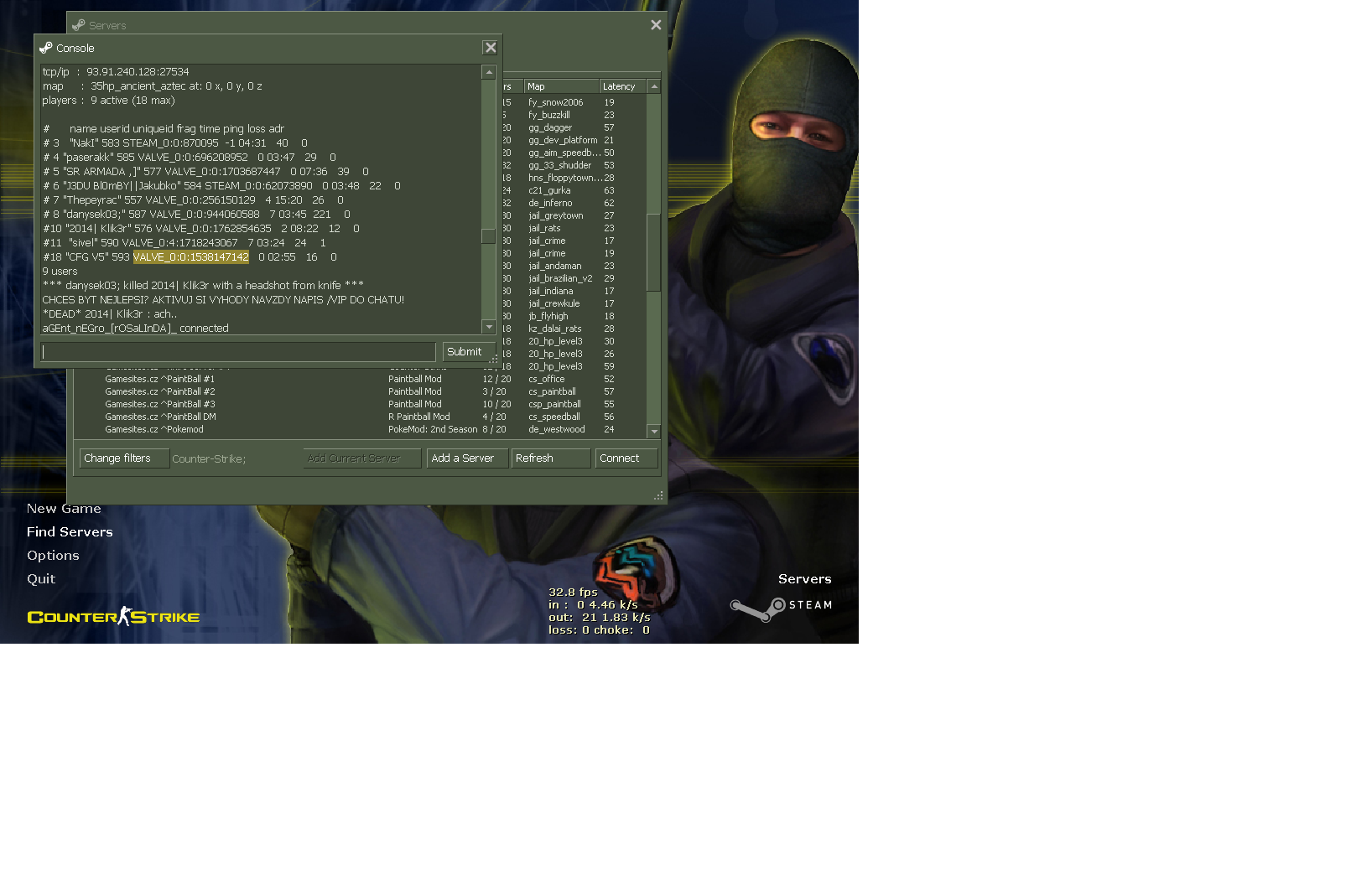Close the Servers window
1372x870 pixels.
656,25
